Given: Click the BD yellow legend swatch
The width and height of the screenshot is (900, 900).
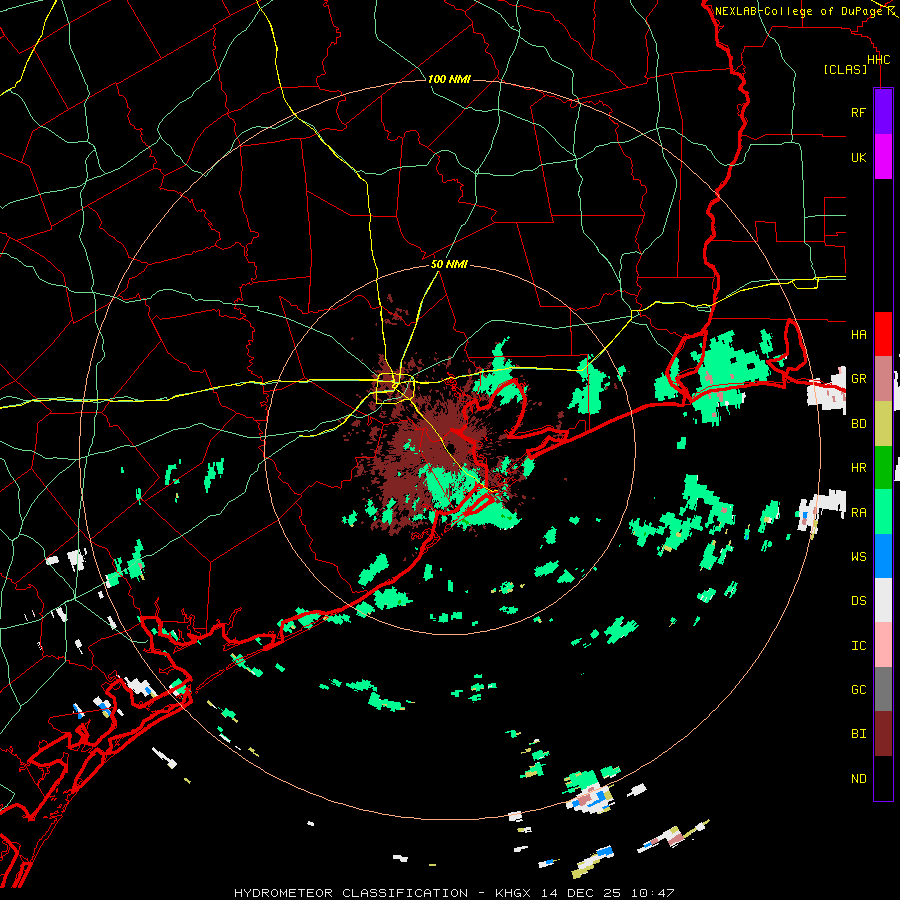Looking at the screenshot, I should 883,424.
